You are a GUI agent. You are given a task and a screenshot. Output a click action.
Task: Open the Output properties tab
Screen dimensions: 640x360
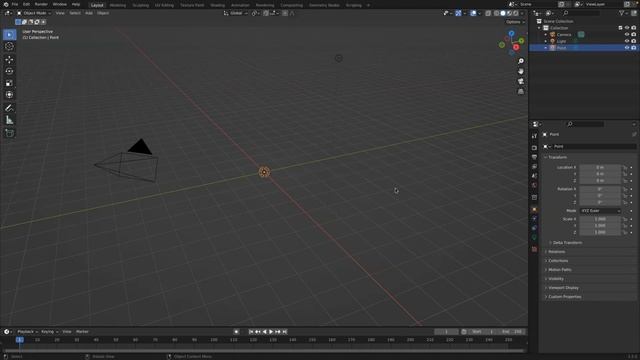[534, 157]
